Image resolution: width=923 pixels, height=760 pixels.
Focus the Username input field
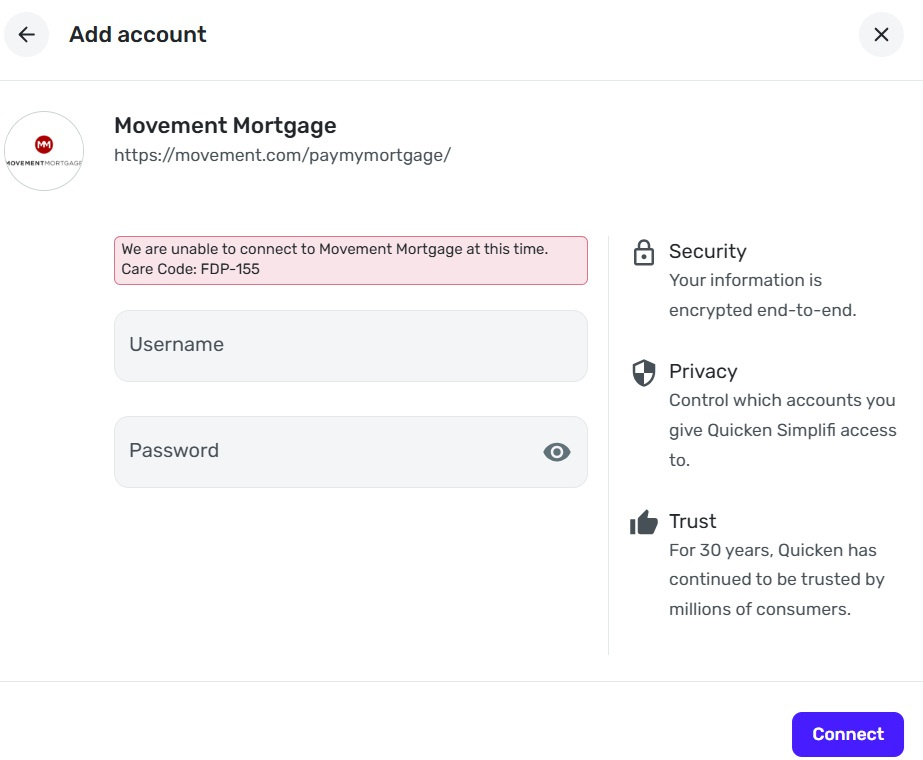(350, 346)
